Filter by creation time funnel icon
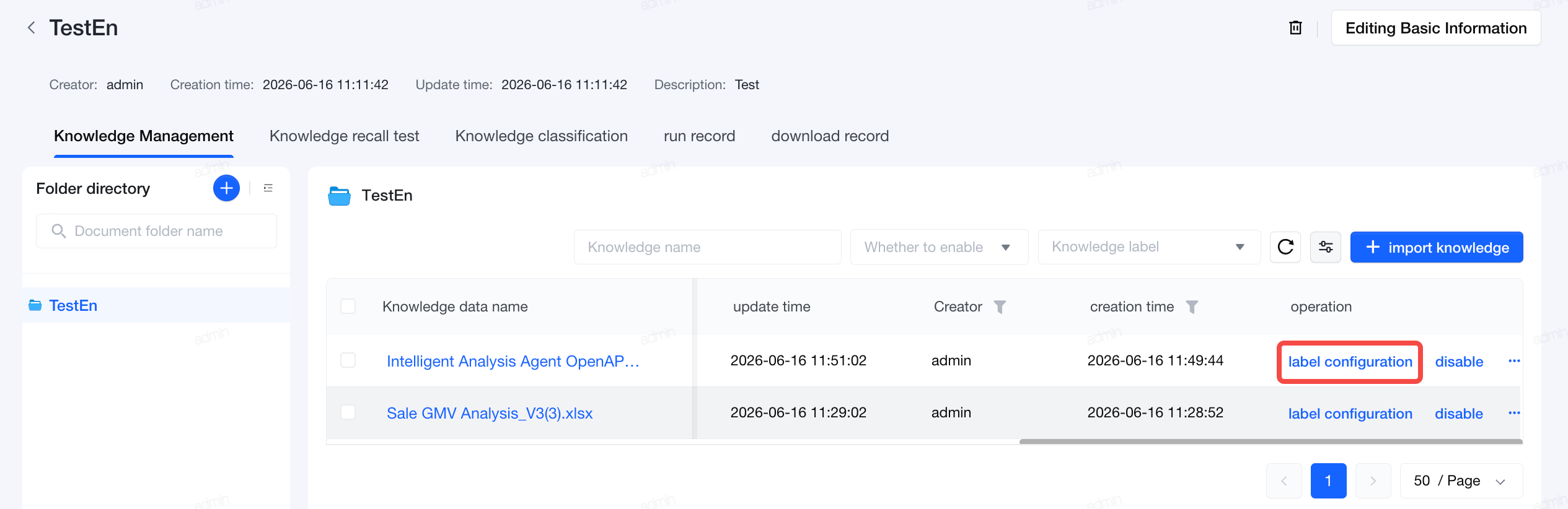The image size is (1568, 509). 1192,307
